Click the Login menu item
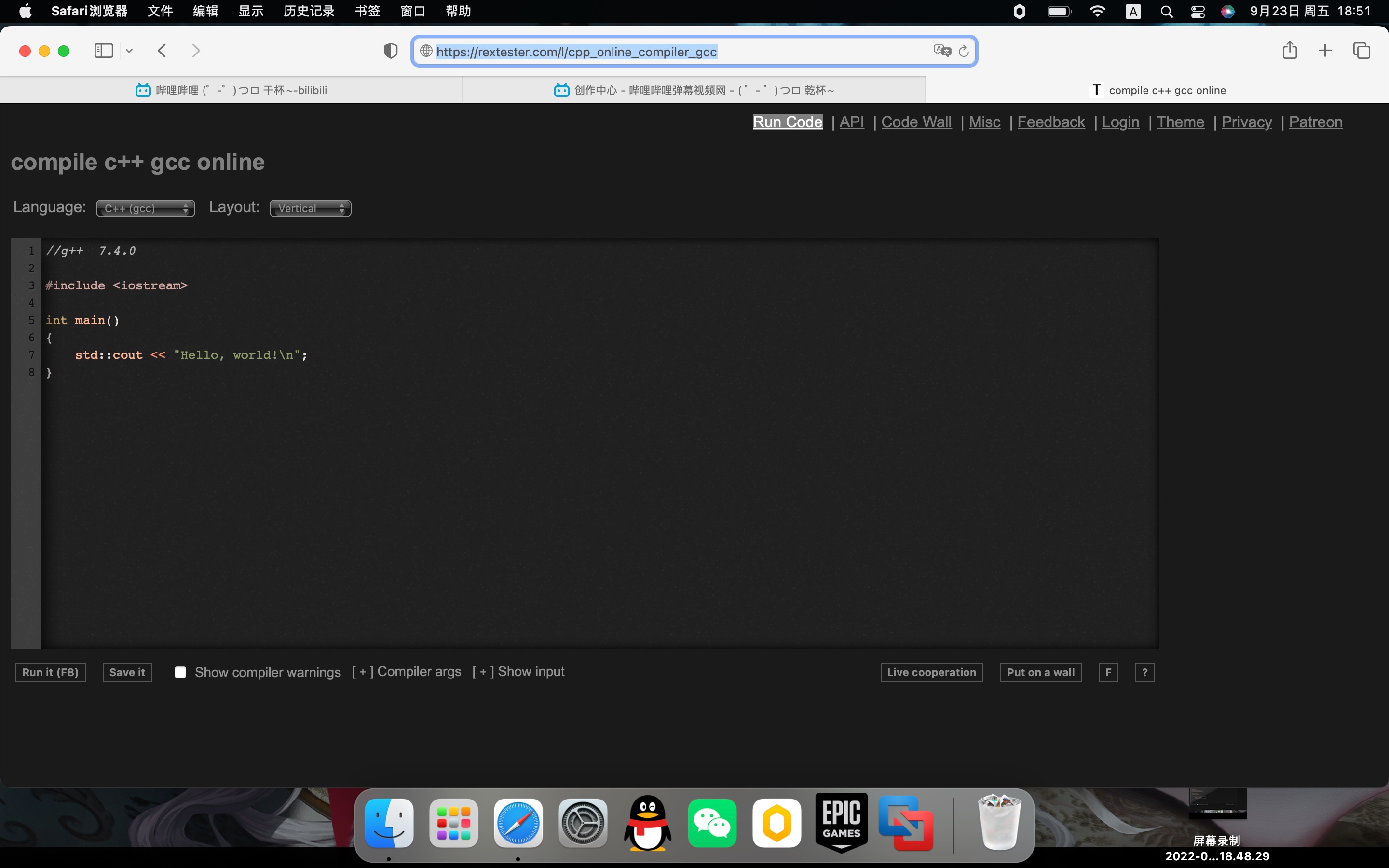Viewport: 1389px width, 868px height. [x=1120, y=122]
